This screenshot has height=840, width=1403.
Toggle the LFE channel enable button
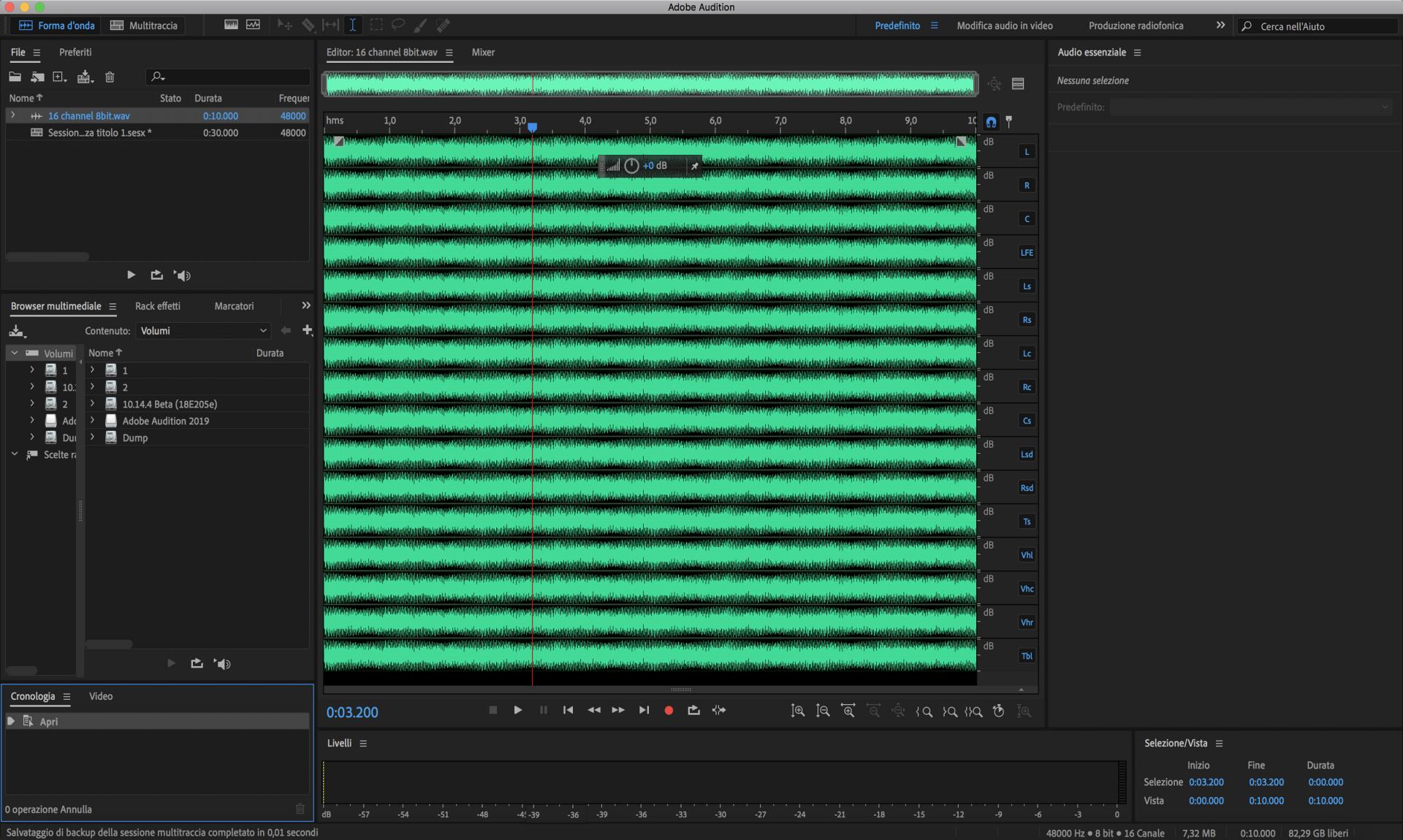(1027, 253)
